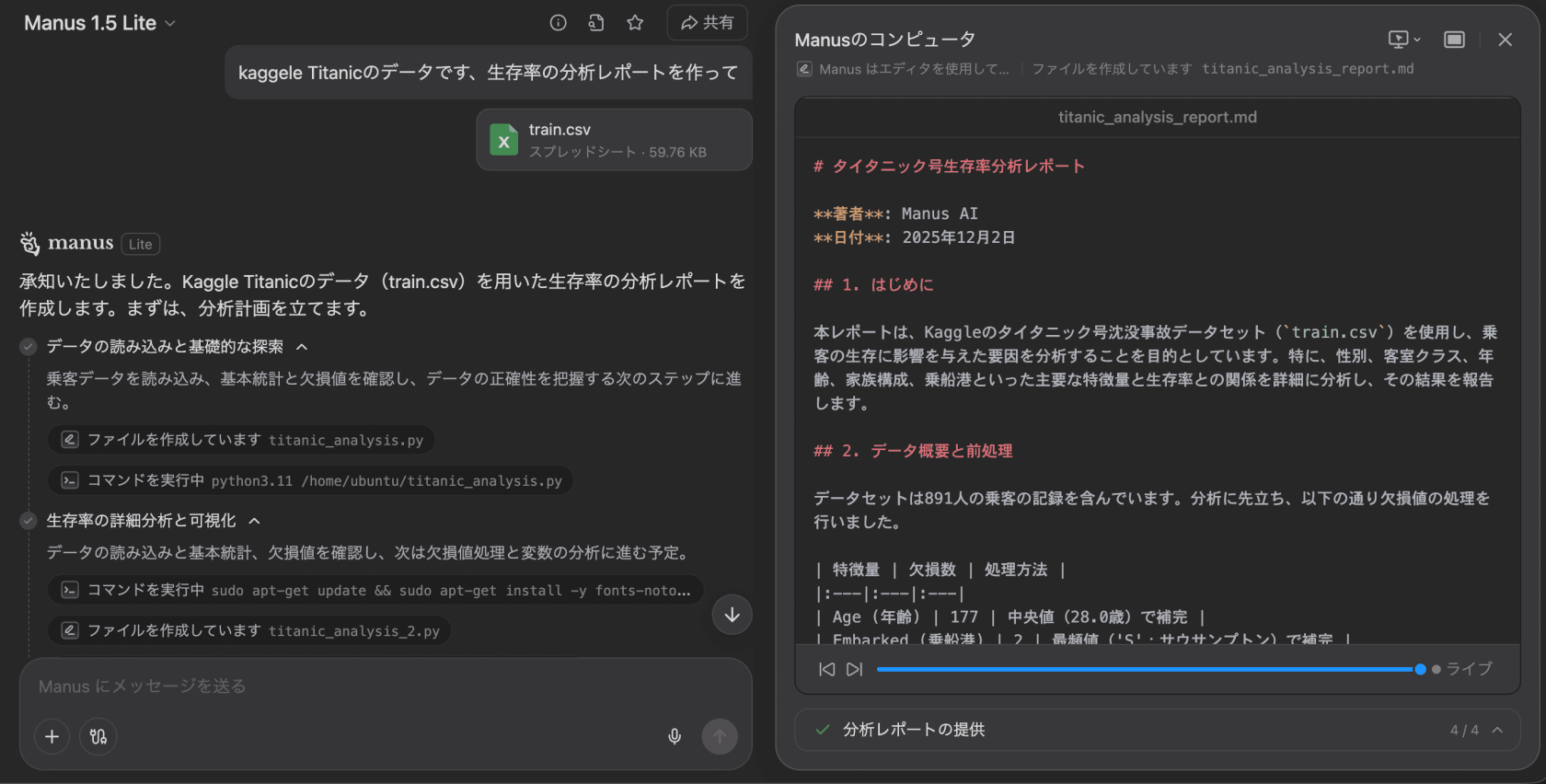1546x784 pixels.
Task: Collapse the 生存率の詳細分析と可視化 step
Action: tap(255, 521)
